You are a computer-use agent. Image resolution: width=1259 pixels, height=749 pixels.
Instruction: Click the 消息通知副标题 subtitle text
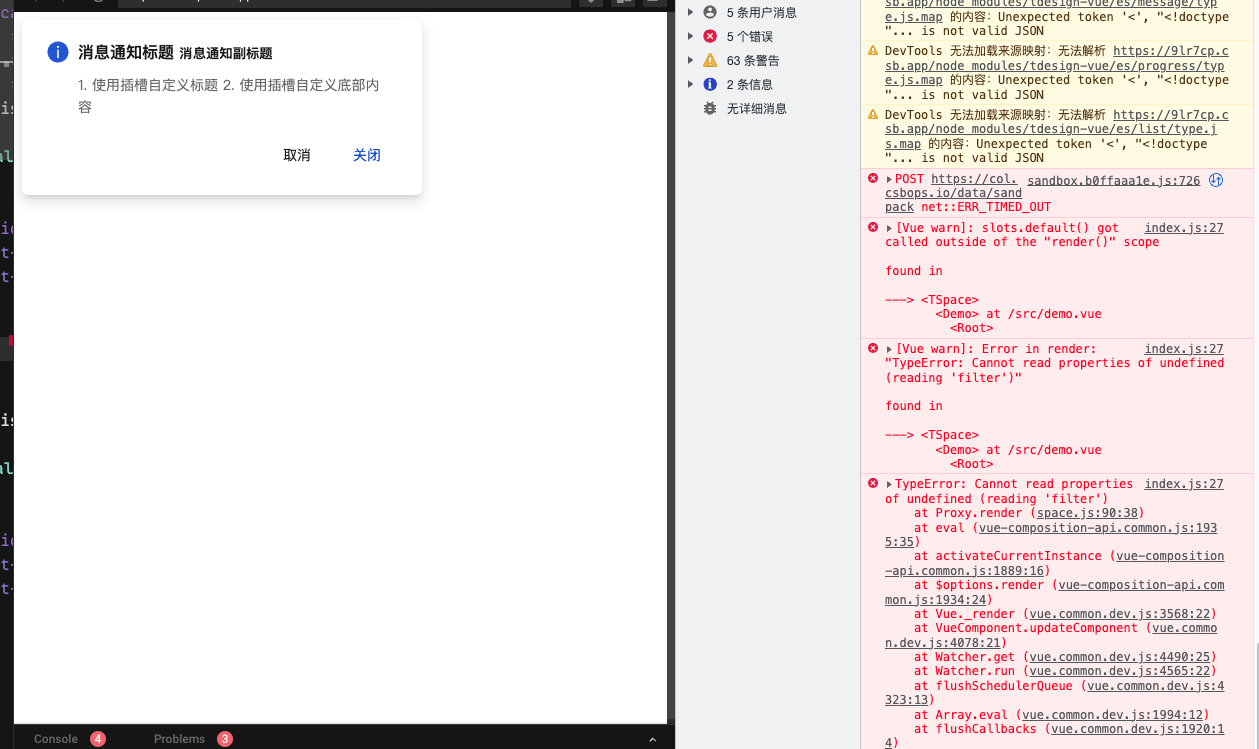pyautogui.click(x=226, y=53)
